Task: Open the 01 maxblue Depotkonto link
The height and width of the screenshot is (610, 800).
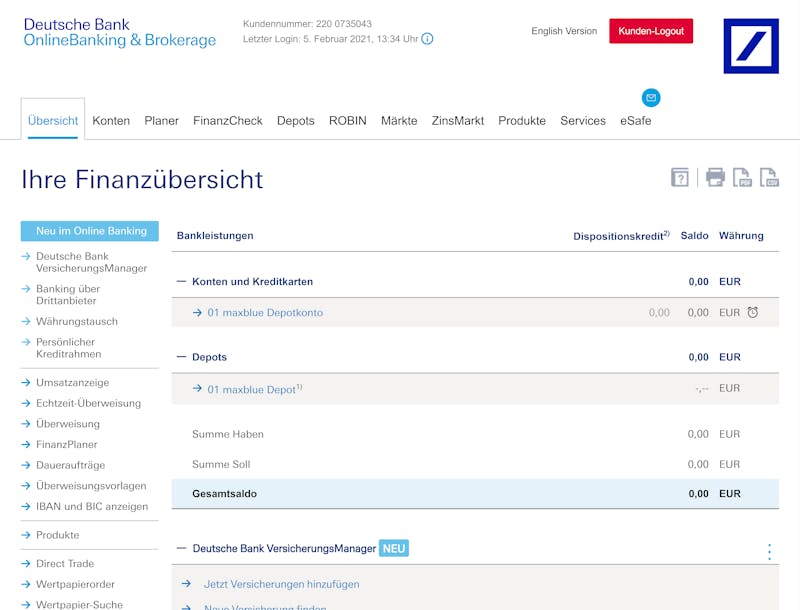Action: [x=265, y=313]
